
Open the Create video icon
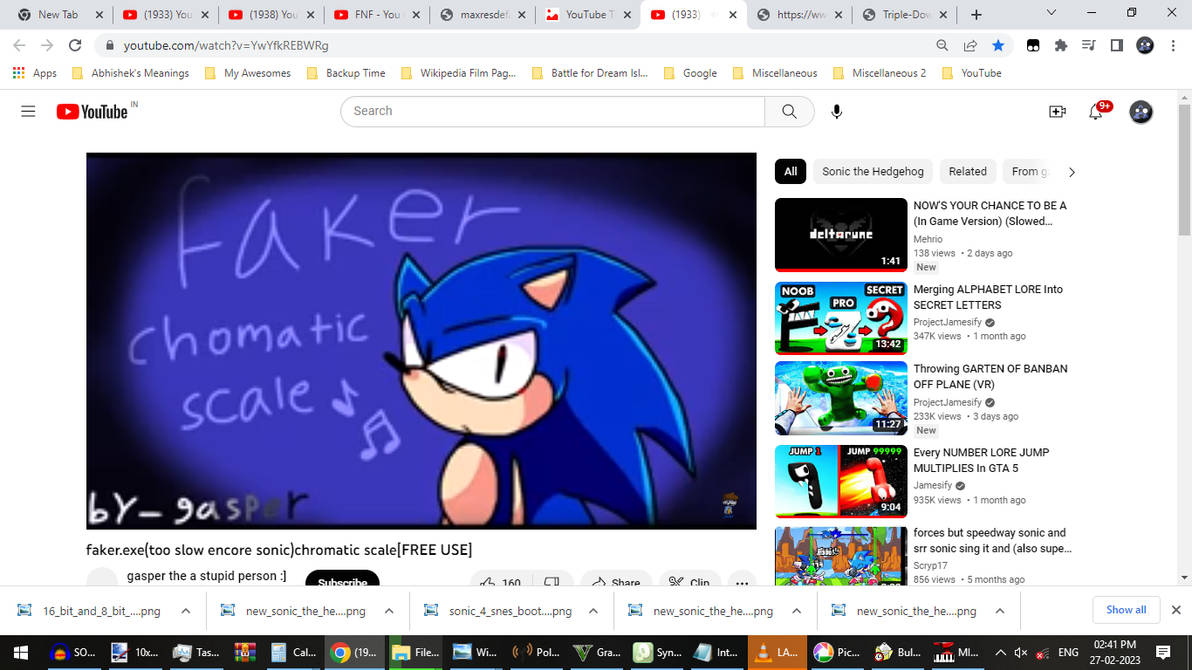click(x=1057, y=112)
